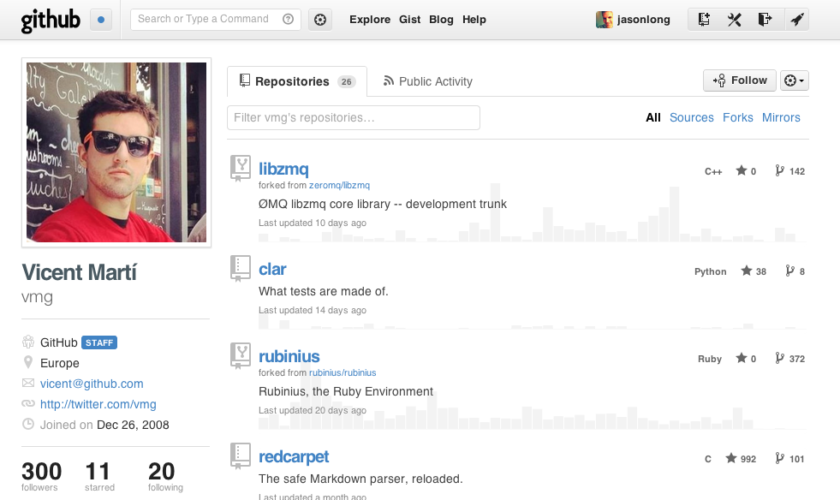Expand the gear dropdown beside Follow
The image size is (840, 500).
(794, 81)
